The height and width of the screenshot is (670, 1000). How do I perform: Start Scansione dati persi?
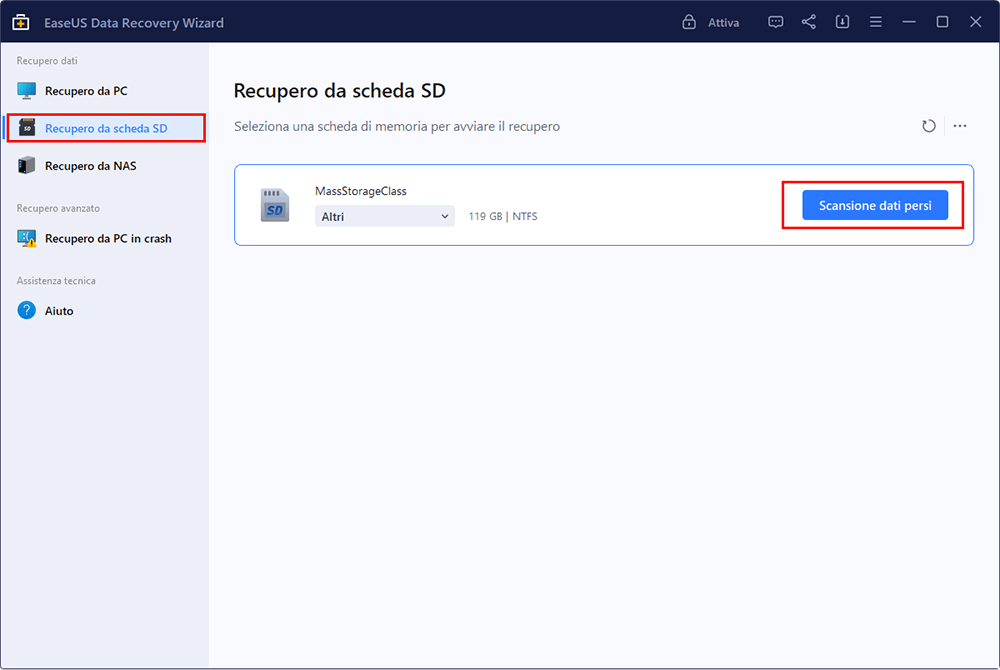[x=875, y=205]
